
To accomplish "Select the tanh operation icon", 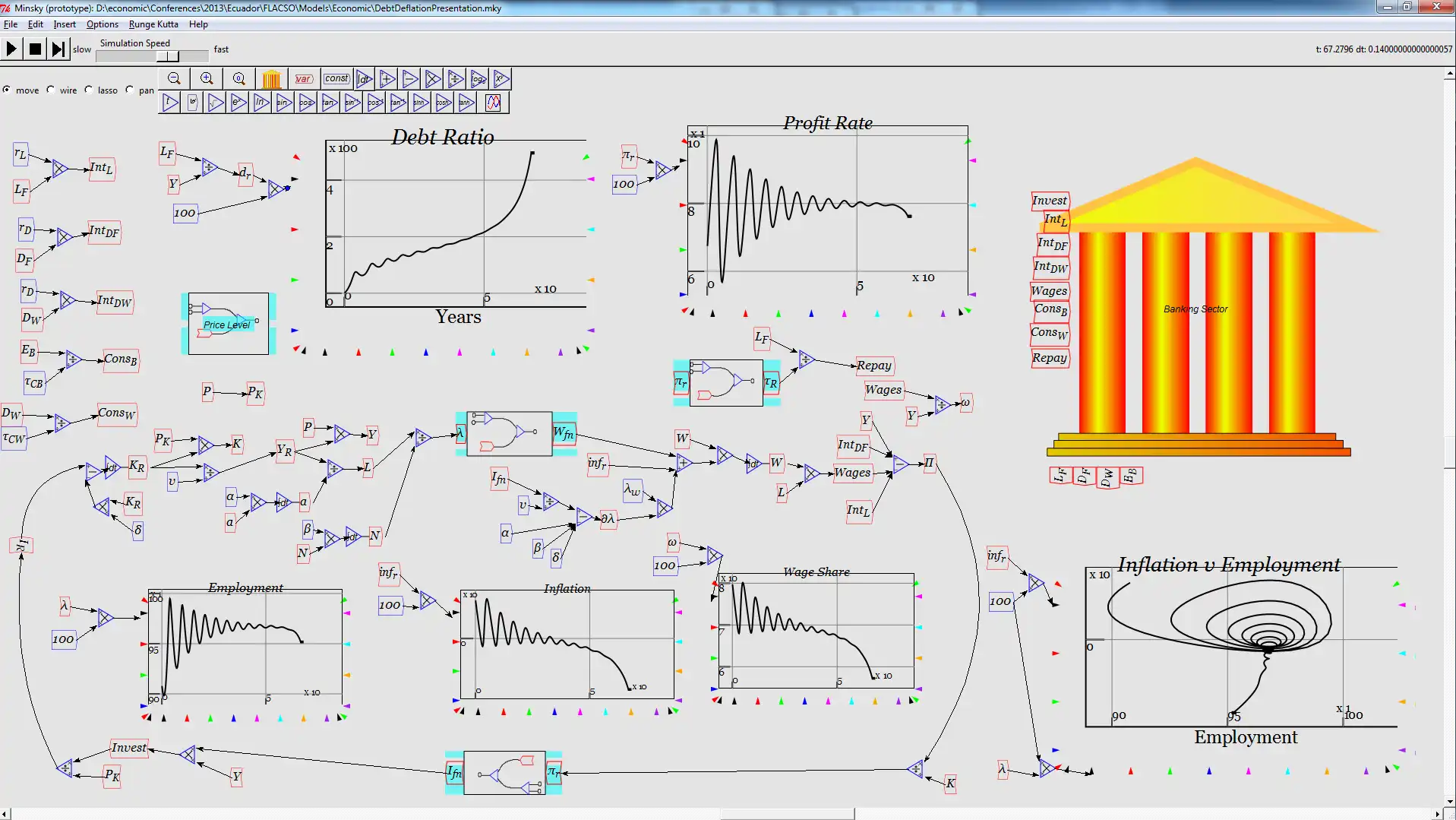I will 466,102.
